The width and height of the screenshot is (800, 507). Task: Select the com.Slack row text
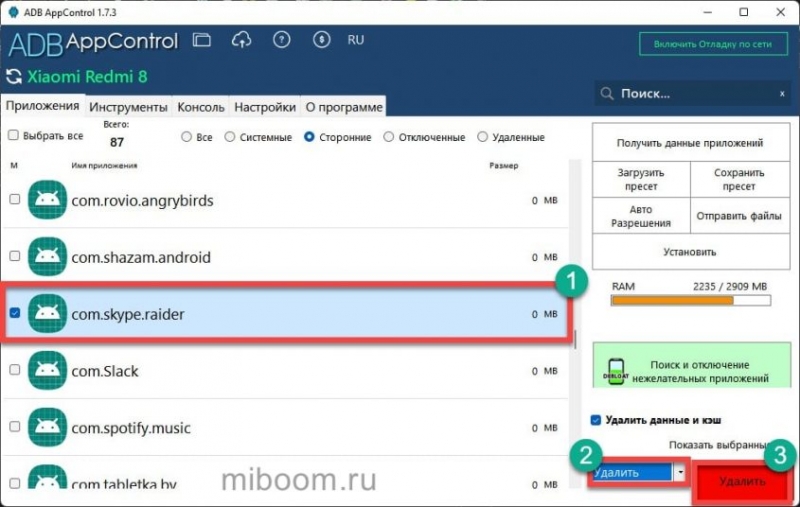click(x=105, y=371)
